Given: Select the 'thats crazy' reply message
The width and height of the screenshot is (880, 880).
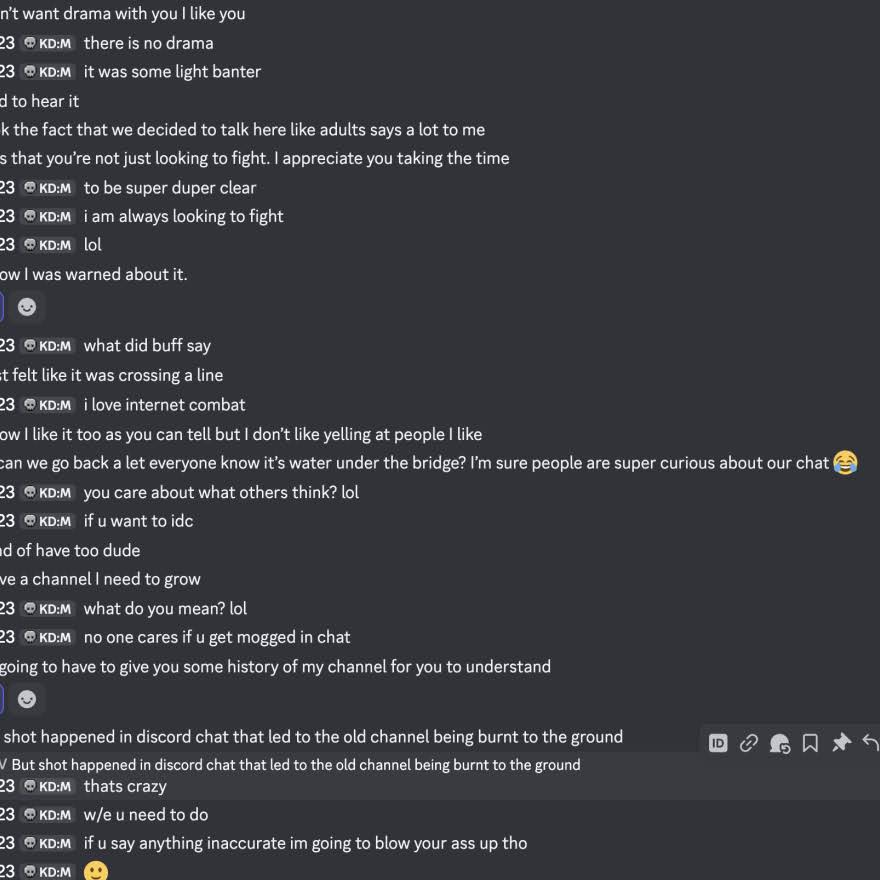Looking at the screenshot, I should click(125, 786).
